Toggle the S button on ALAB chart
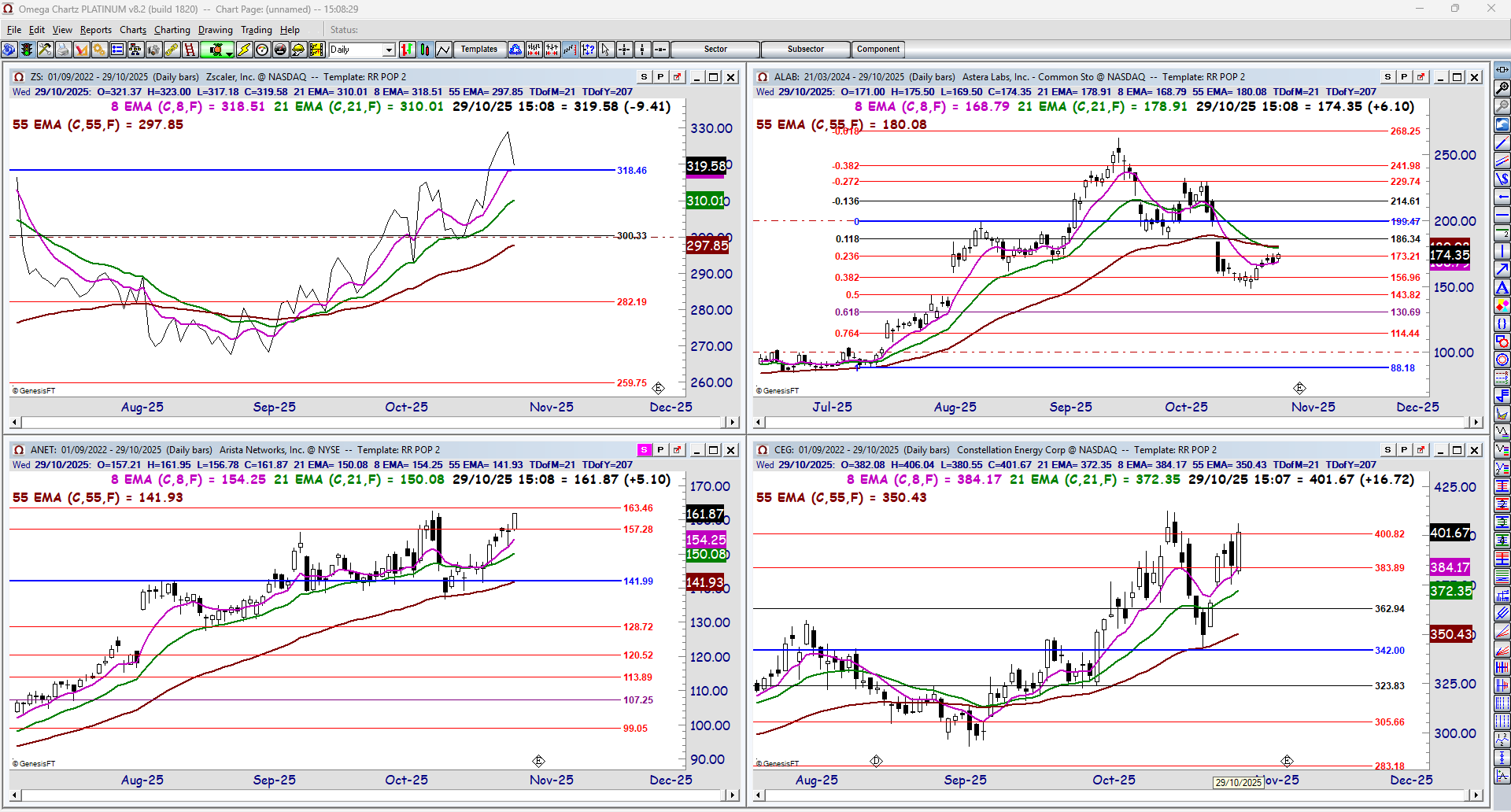The height and width of the screenshot is (812, 1511). coord(1388,77)
